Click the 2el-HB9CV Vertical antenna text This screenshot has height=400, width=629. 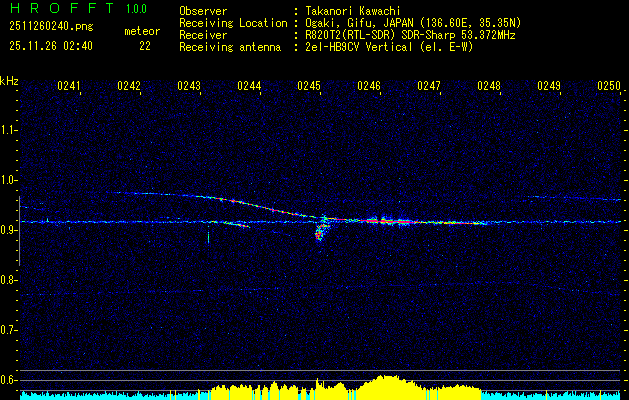(x=389, y=47)
